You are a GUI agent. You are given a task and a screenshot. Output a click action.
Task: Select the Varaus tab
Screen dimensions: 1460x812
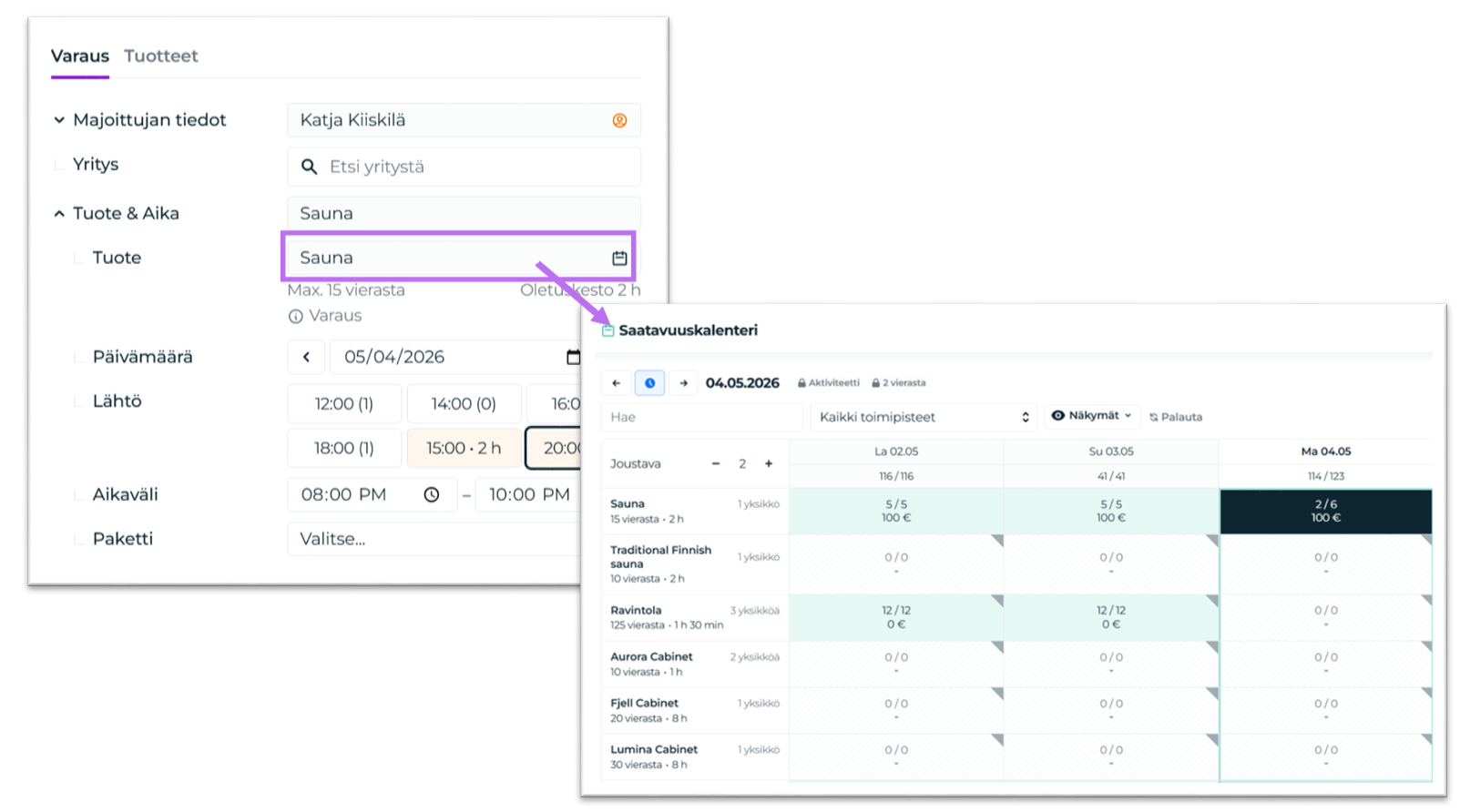click(x=80, y=56)
